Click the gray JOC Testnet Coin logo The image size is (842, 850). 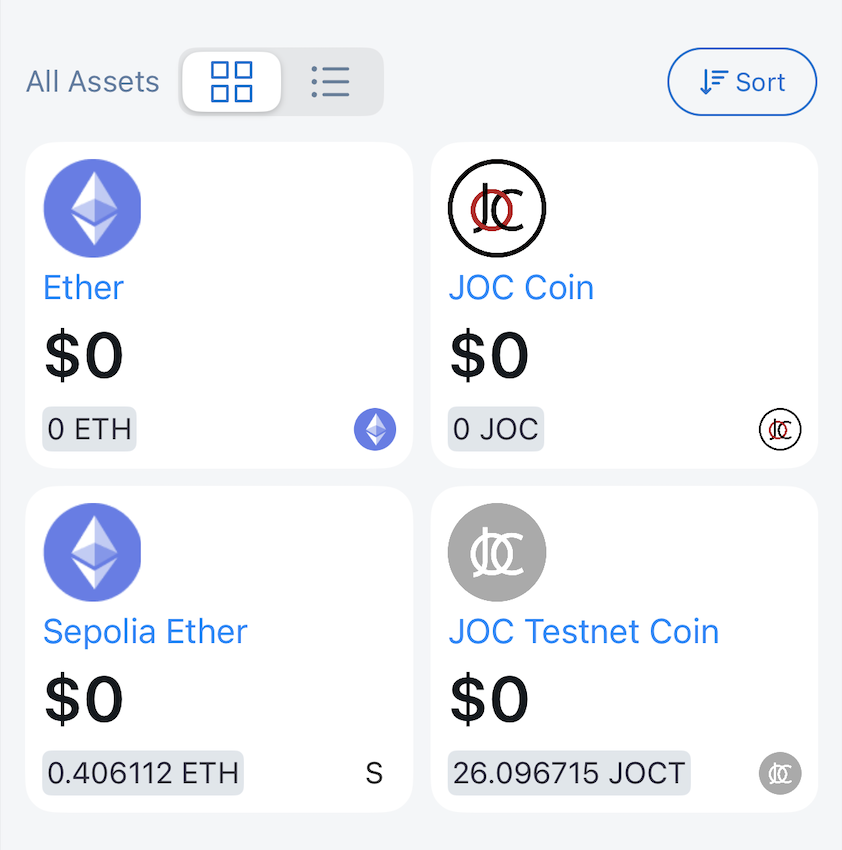point(497,552)
